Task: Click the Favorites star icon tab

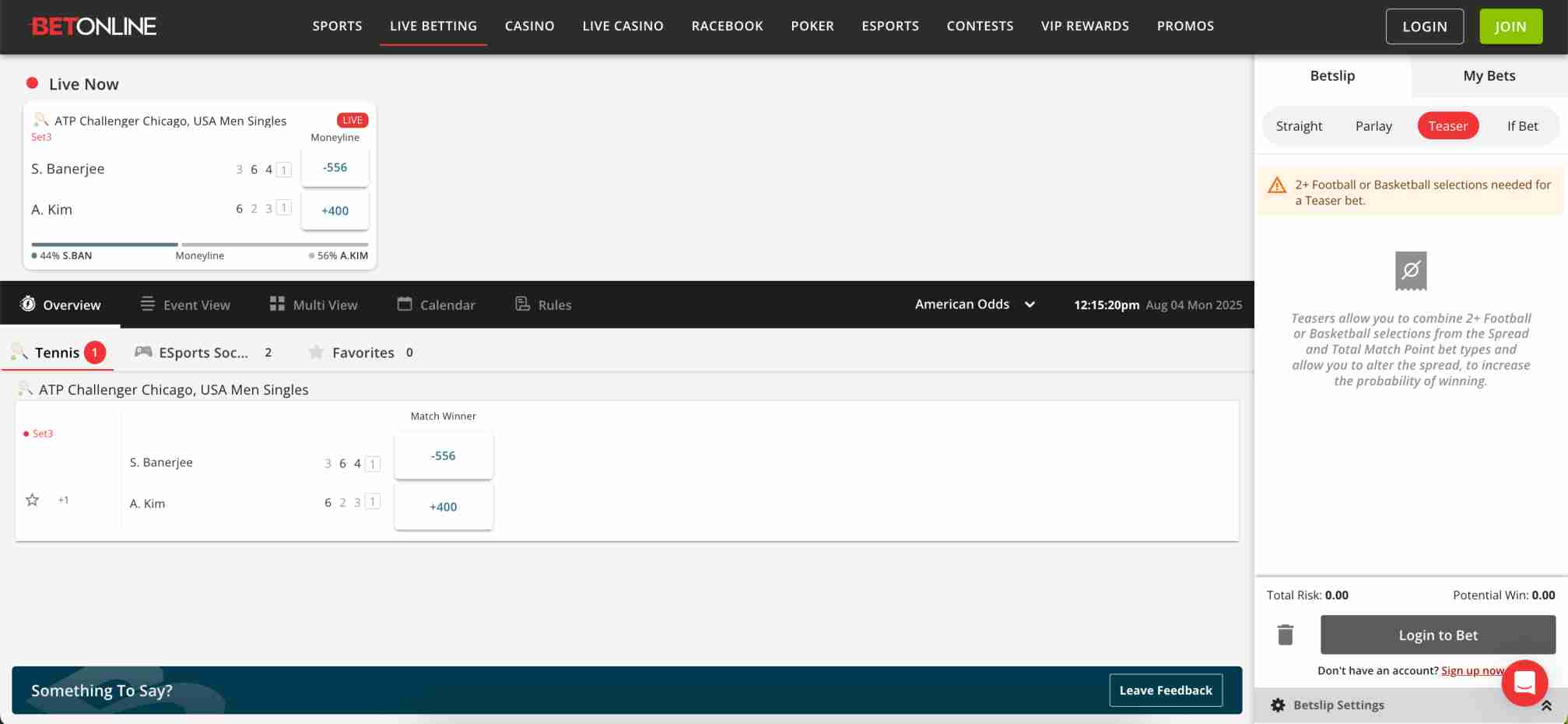Action: coord(316,352)
